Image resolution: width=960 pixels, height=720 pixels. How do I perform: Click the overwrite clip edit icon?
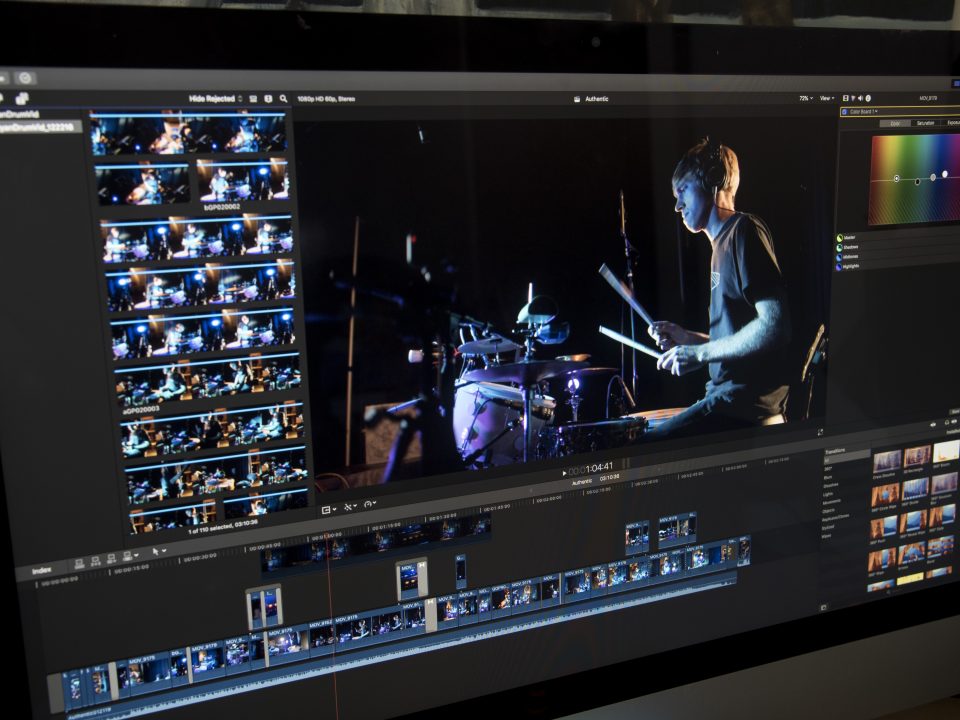pos(127,557)
